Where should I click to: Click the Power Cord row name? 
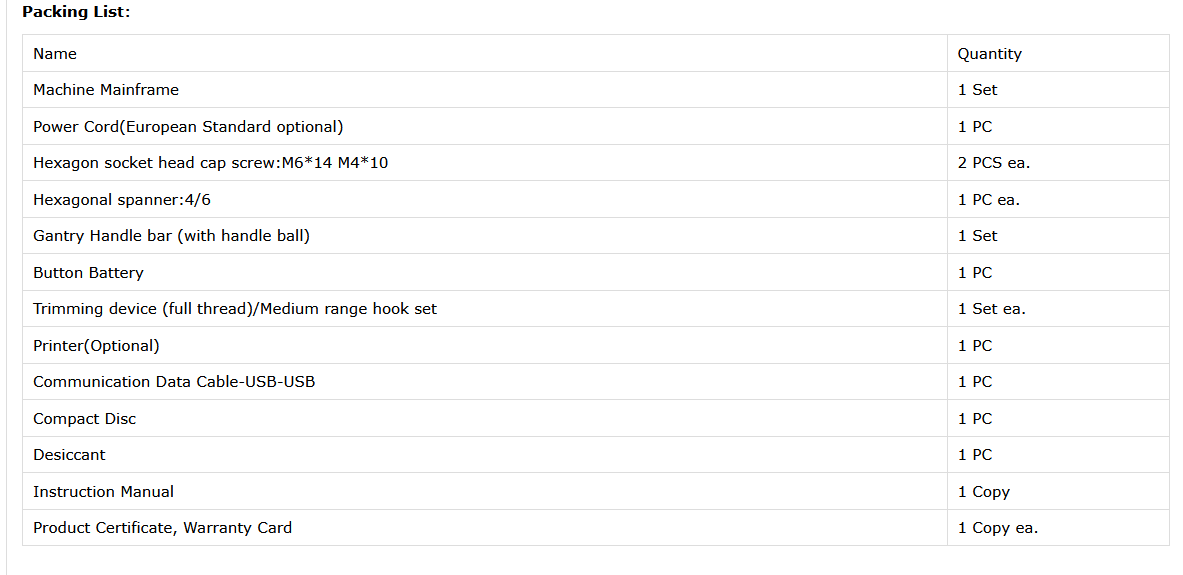[188, 127]
